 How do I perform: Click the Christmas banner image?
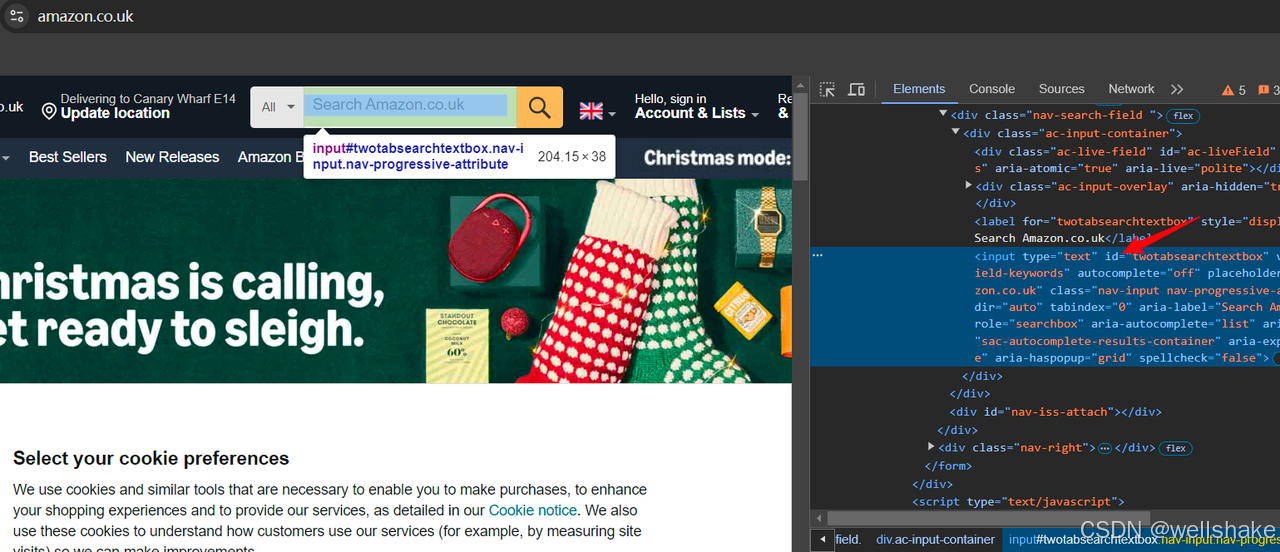tap(396, 281)
